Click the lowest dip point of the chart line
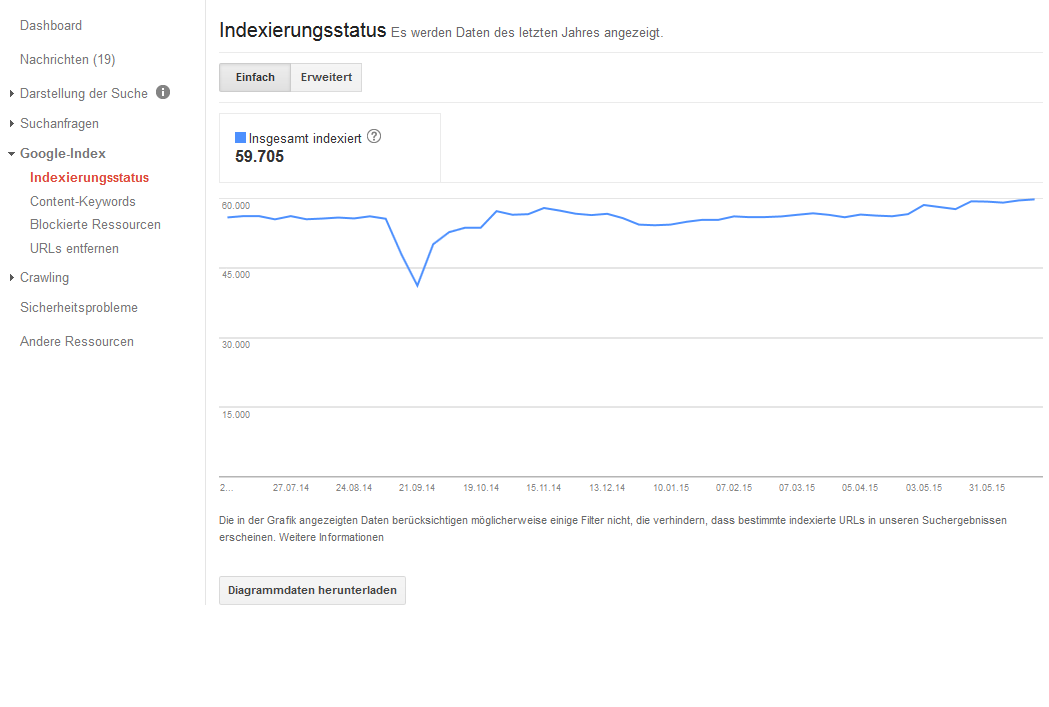Image resolution: width=1049 pixels, height=707 pixels. coord(417,286)
